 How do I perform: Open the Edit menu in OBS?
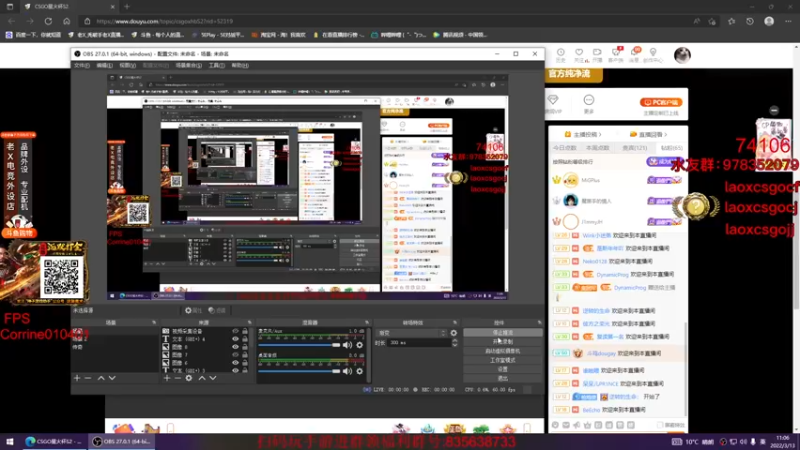click(x=104, y=65)
